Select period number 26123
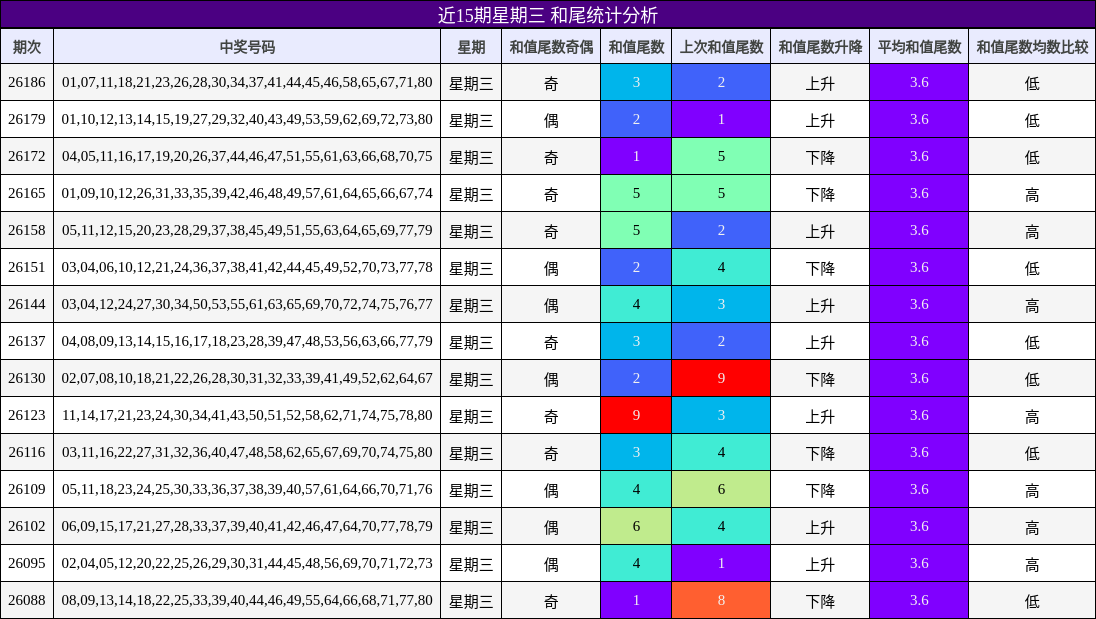1096x619 pixels. click(27, 416)
